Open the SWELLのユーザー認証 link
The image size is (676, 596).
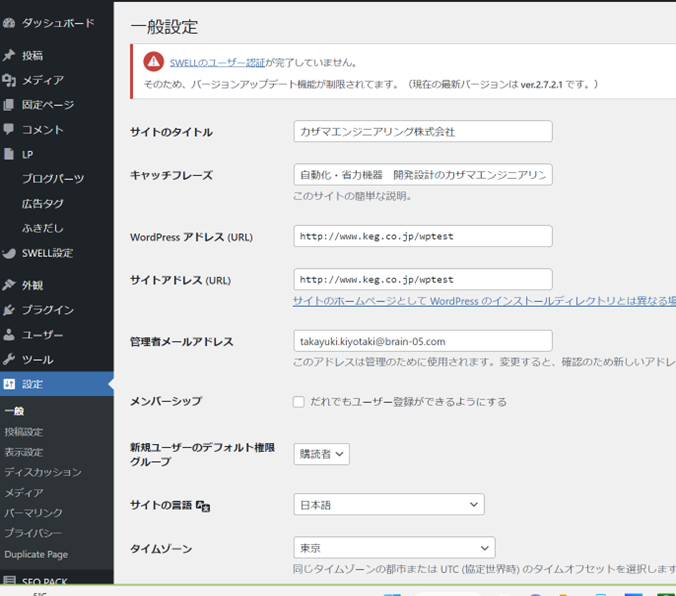pos(217,62)
